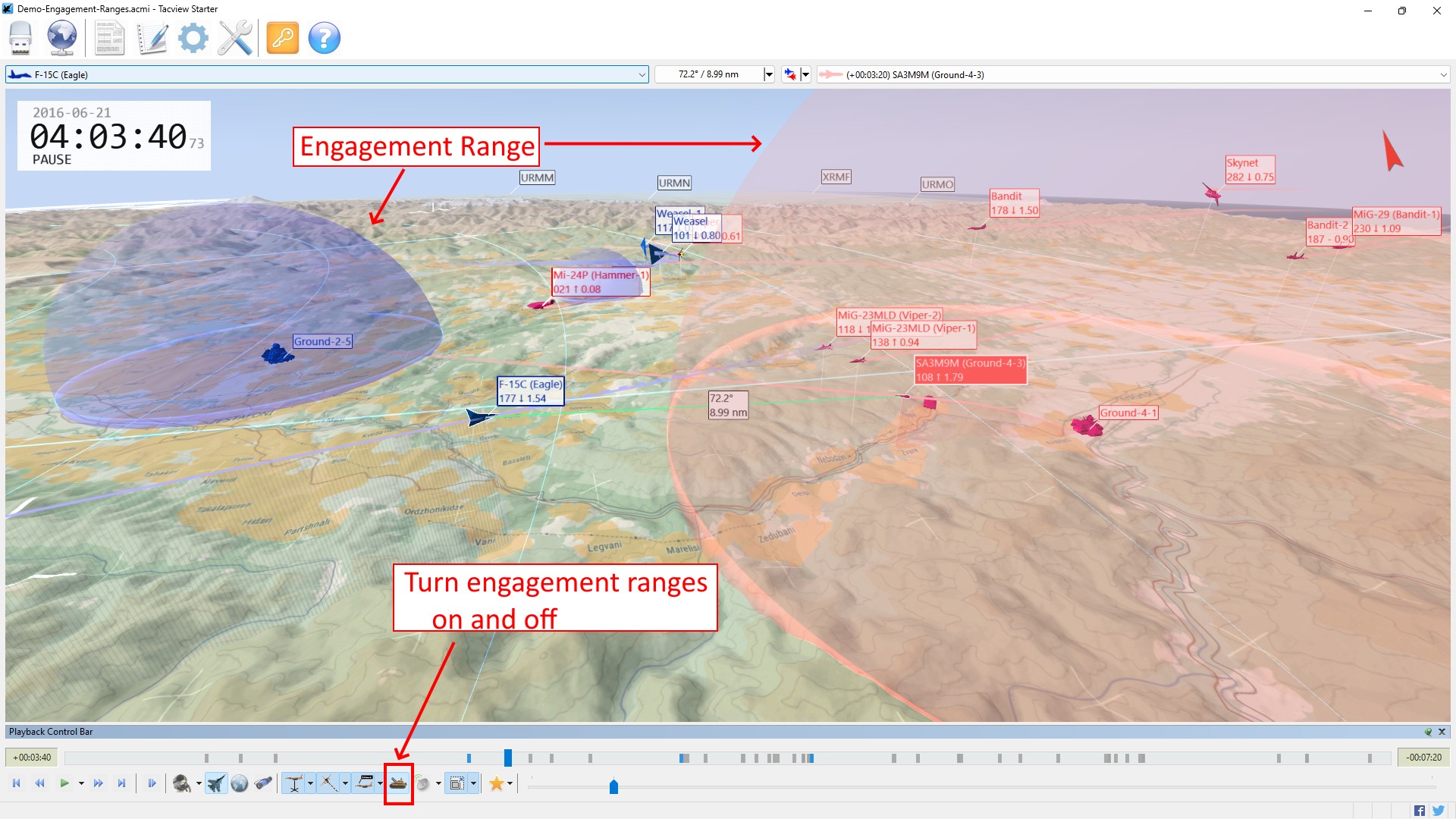The image size is (1456, 819).
Task: Select the Ground-2-5 label
Action: pyautogui.click(x=322, y=341)
